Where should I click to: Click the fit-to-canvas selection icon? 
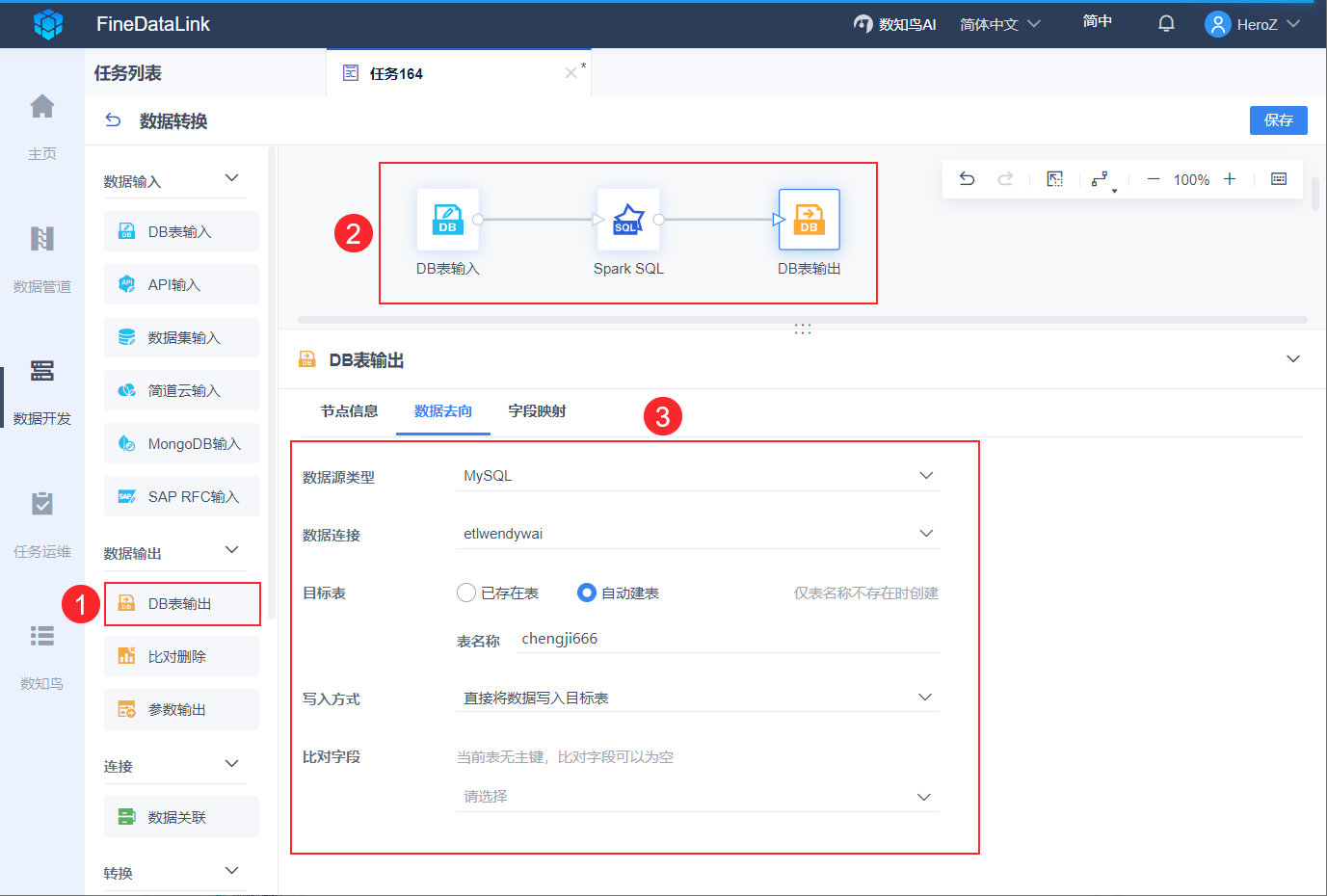click(x=1055, y=179)
